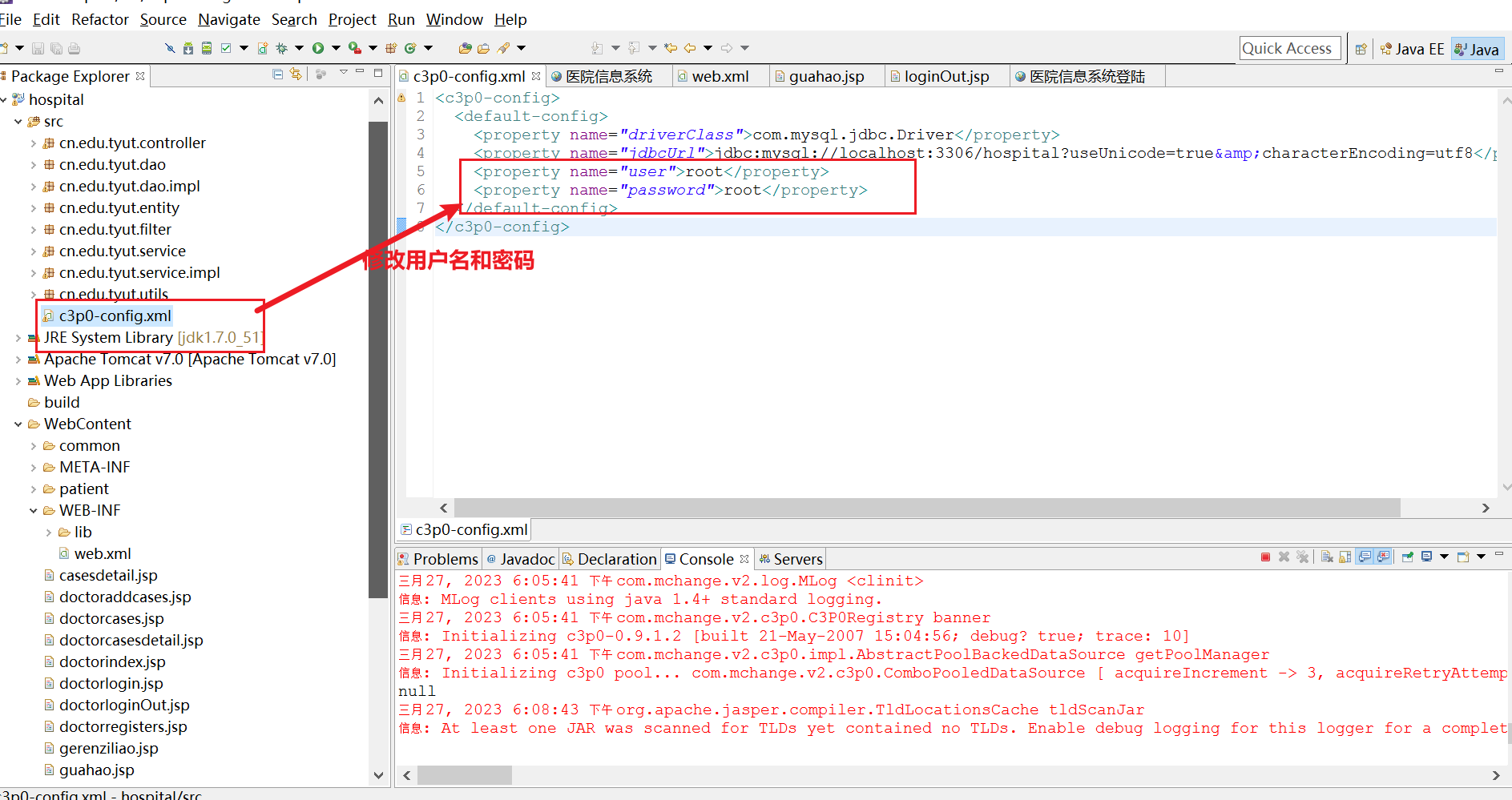Click the Run Last Tool with toolbox icon
Screen dimensions: 1512x800
355,48
